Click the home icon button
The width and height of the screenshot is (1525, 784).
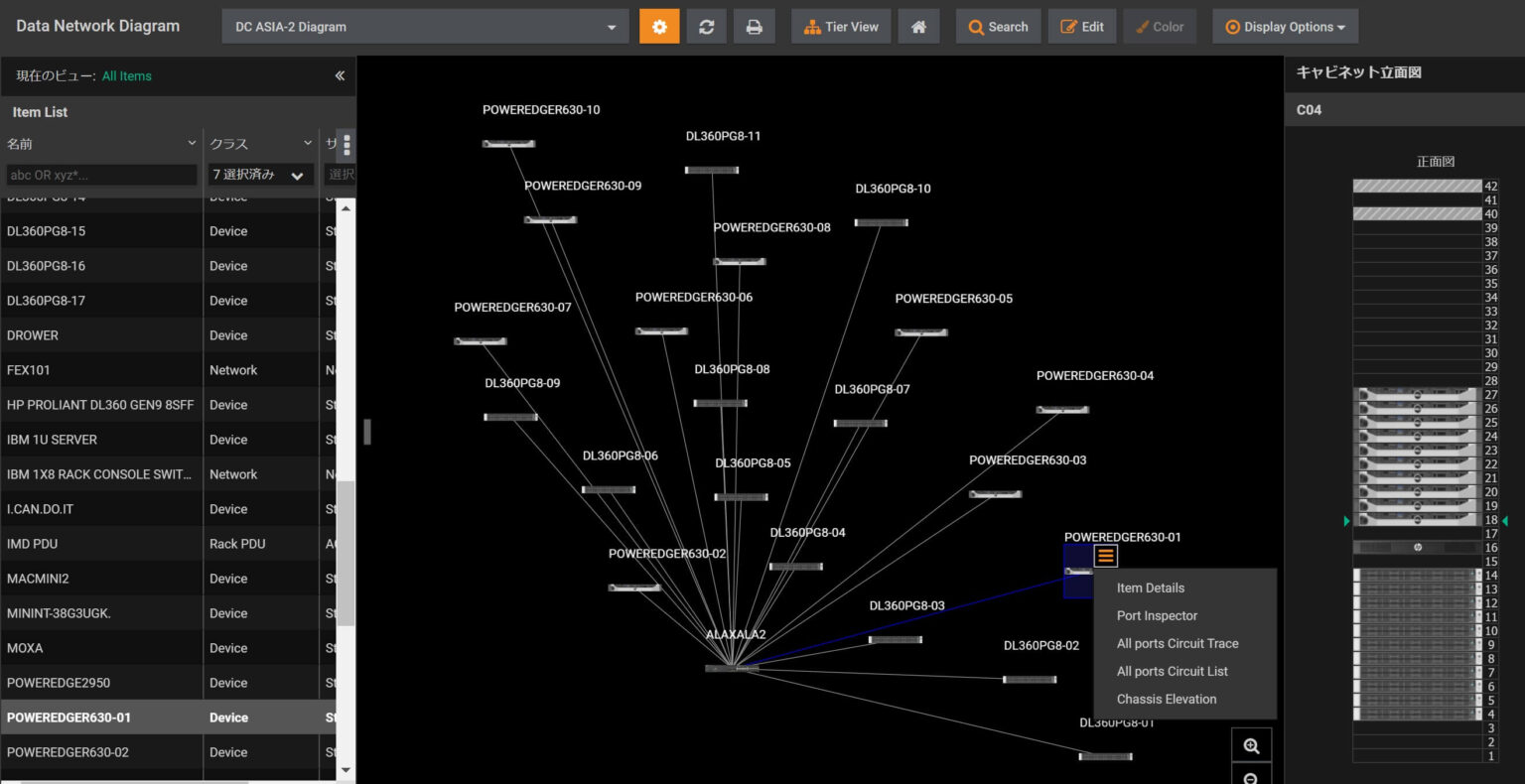point(918,27)
